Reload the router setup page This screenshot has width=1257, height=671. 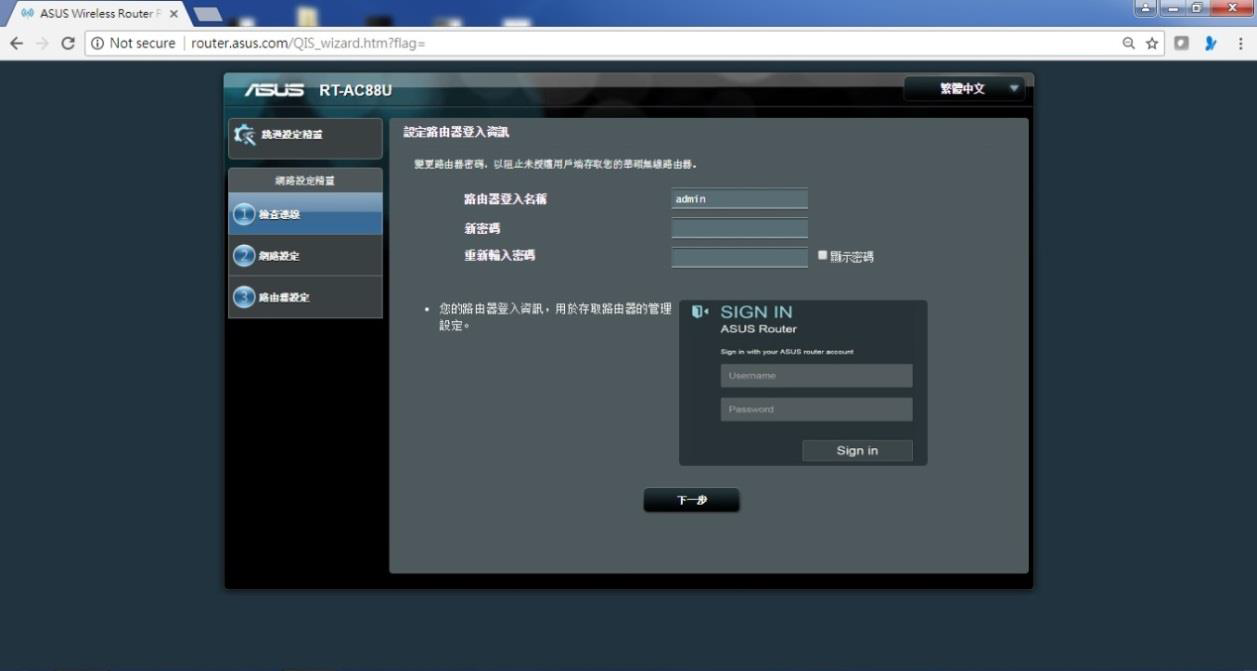[x=68, y=43]
